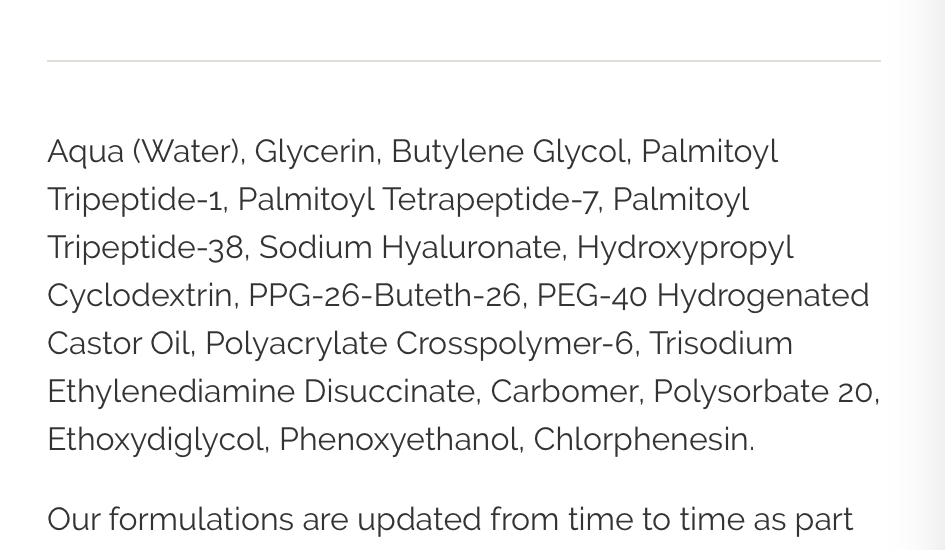The image size is (945, 550).
Task: Click the Chlorphenesin ingredient
Action: [x=641, y=440]
